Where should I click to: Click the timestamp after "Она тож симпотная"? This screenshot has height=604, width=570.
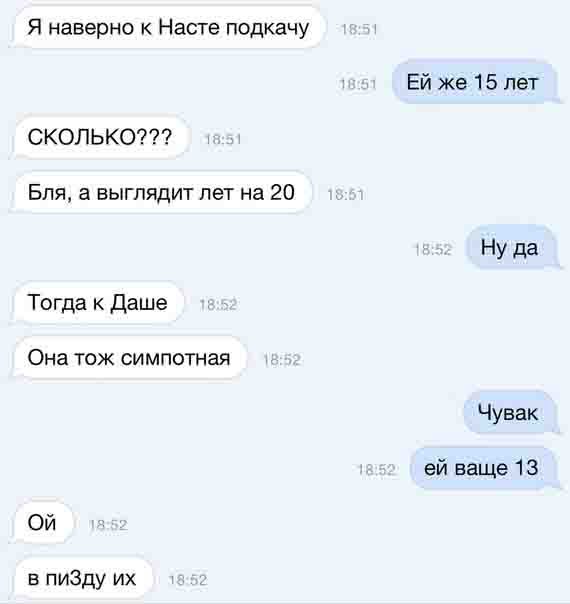pos(282,360)
